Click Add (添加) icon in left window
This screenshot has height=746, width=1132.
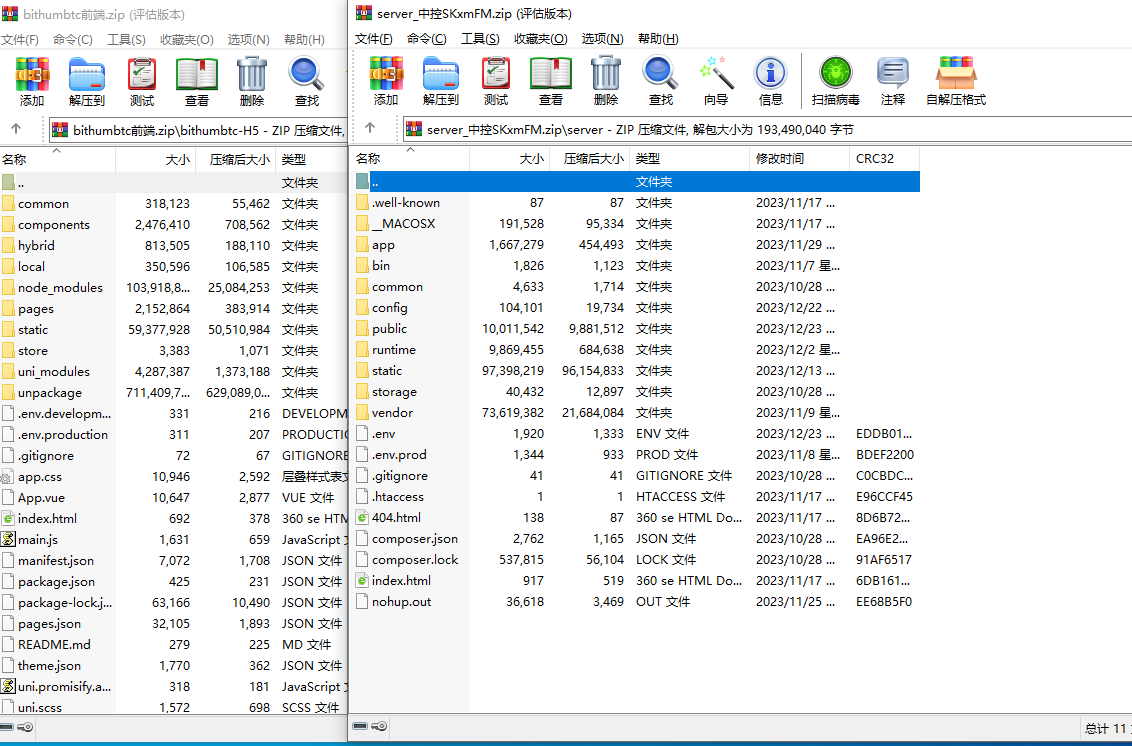pos(32,81)
